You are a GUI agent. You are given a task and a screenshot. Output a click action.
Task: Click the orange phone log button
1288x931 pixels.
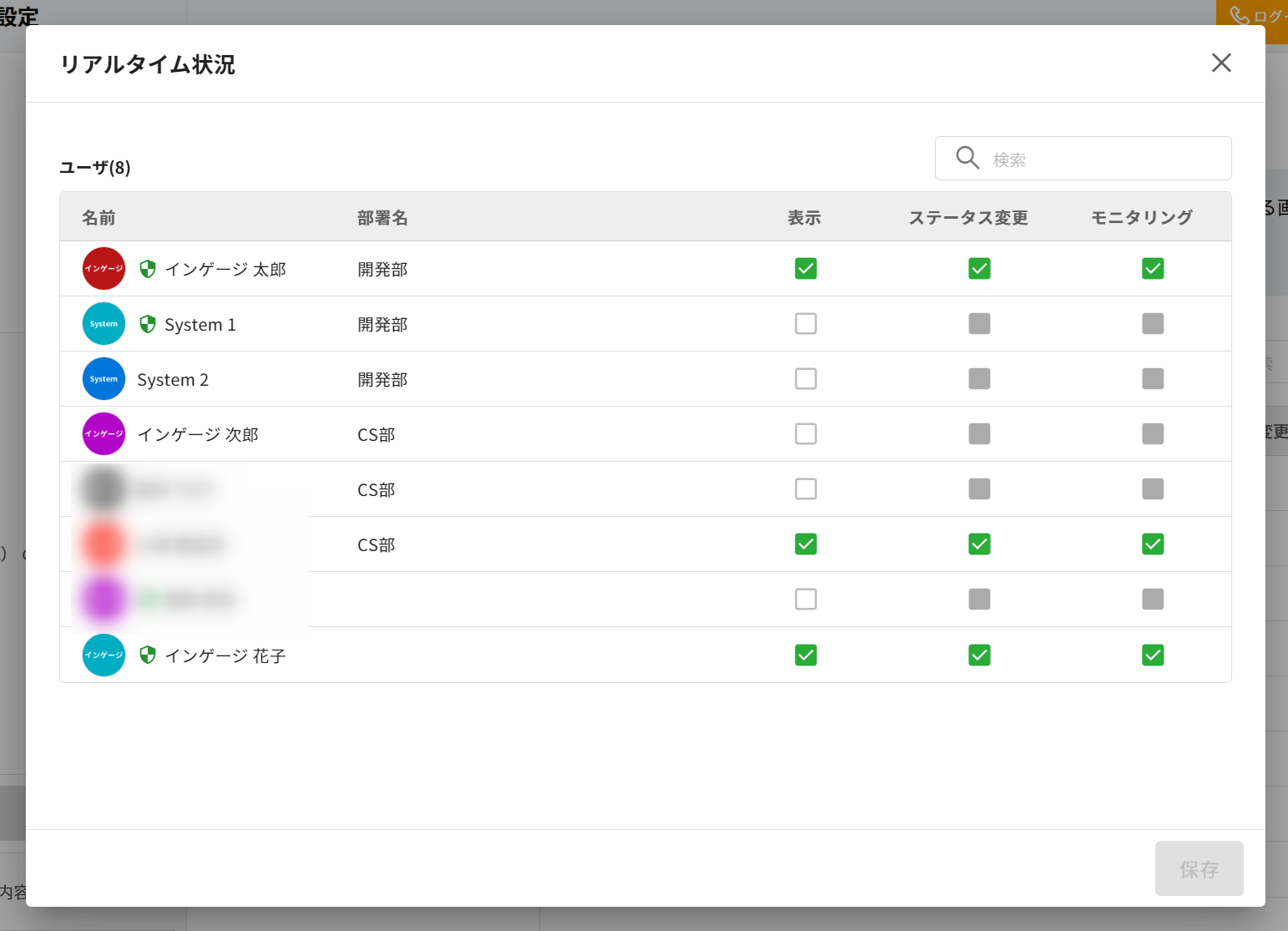(1252, 16)
